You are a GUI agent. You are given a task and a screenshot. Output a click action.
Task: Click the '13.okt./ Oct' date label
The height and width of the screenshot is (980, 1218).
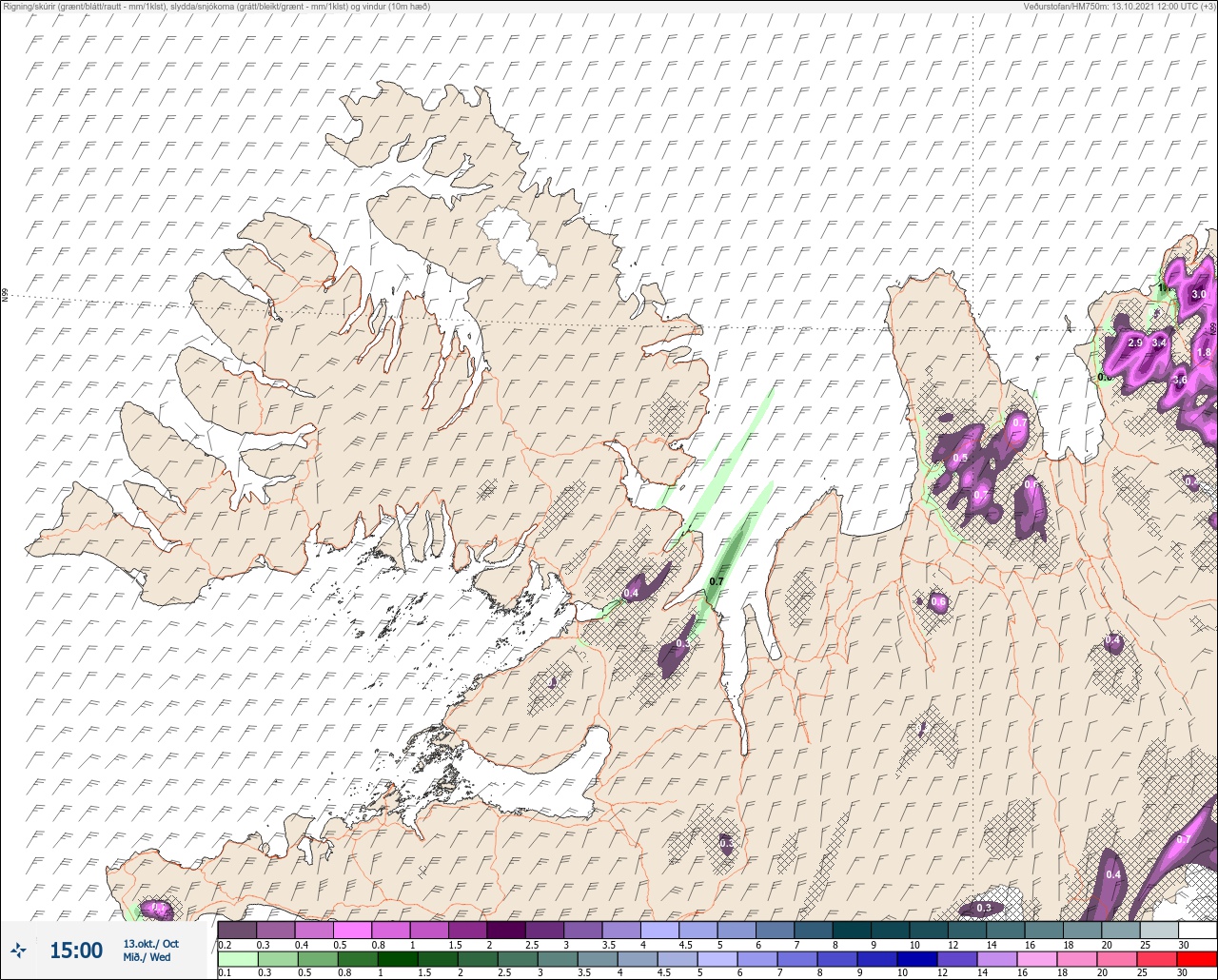150,944
